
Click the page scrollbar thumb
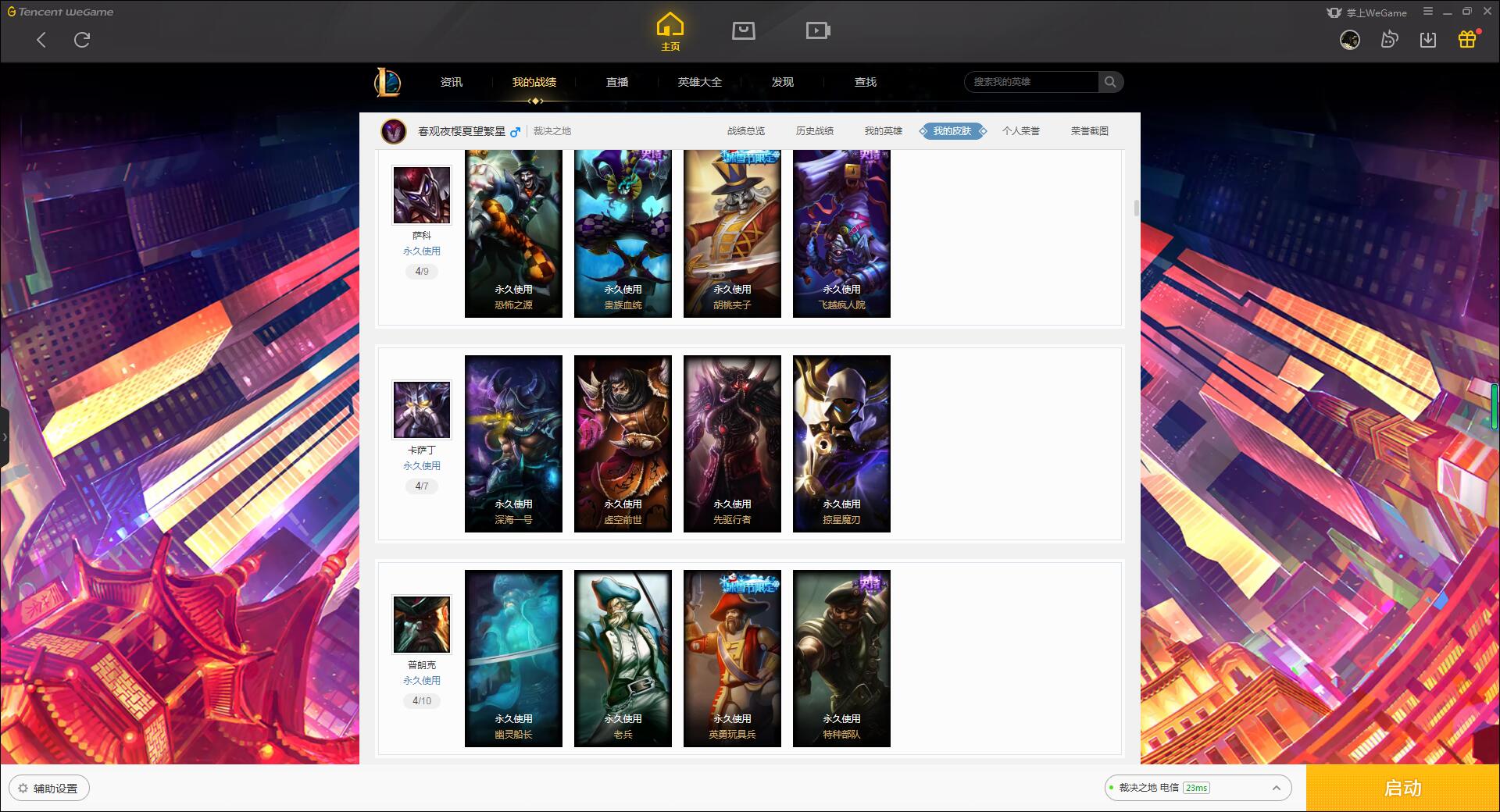pos(1136,208)
